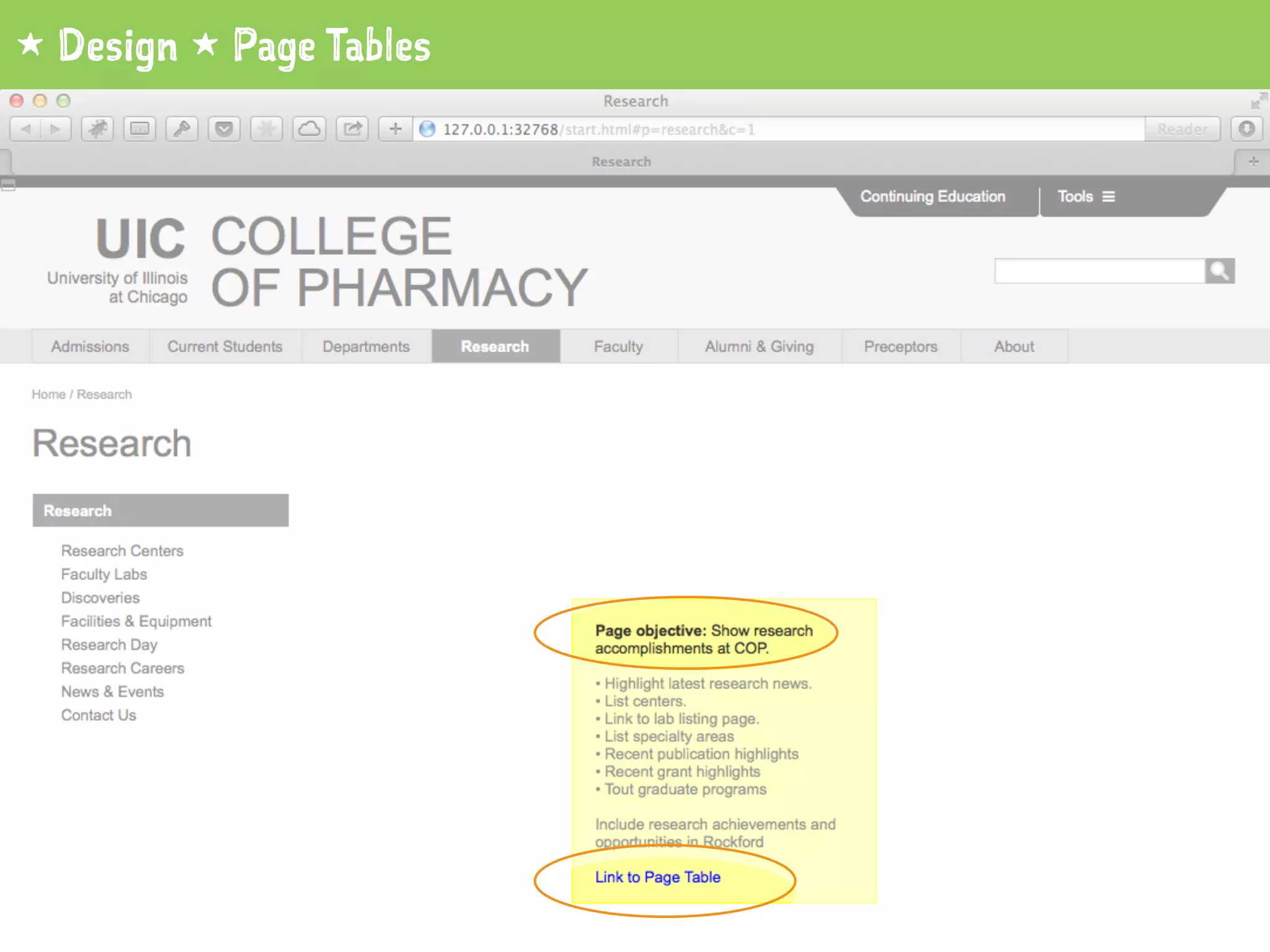This screenshot has height=952, width=1270.
Task: Follow the Link to Page Table
Action: [x=657, y=877]
